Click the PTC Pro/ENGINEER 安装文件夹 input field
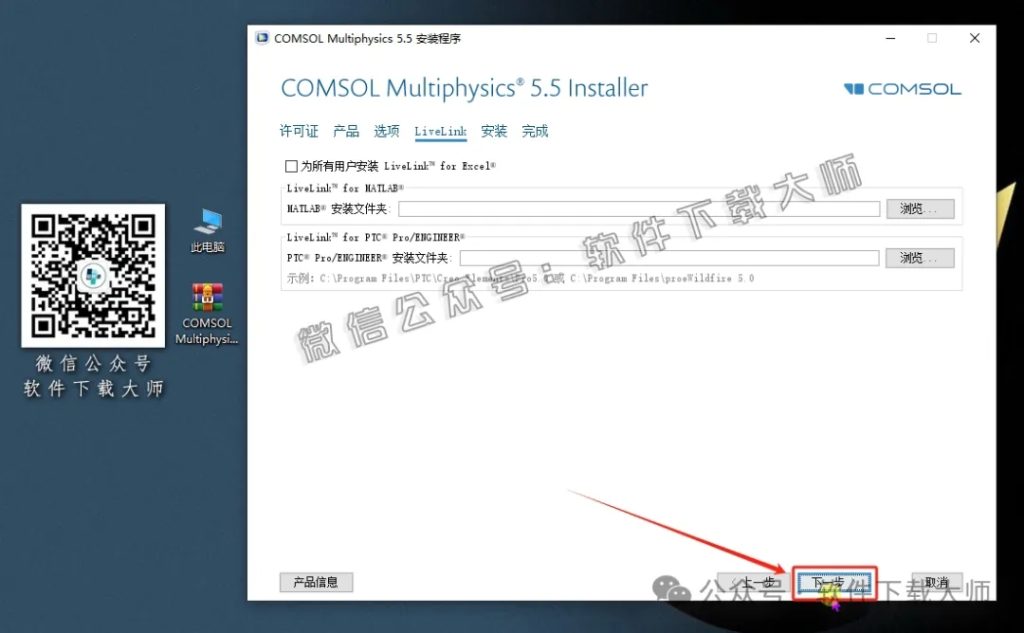 tap(670, 257)
